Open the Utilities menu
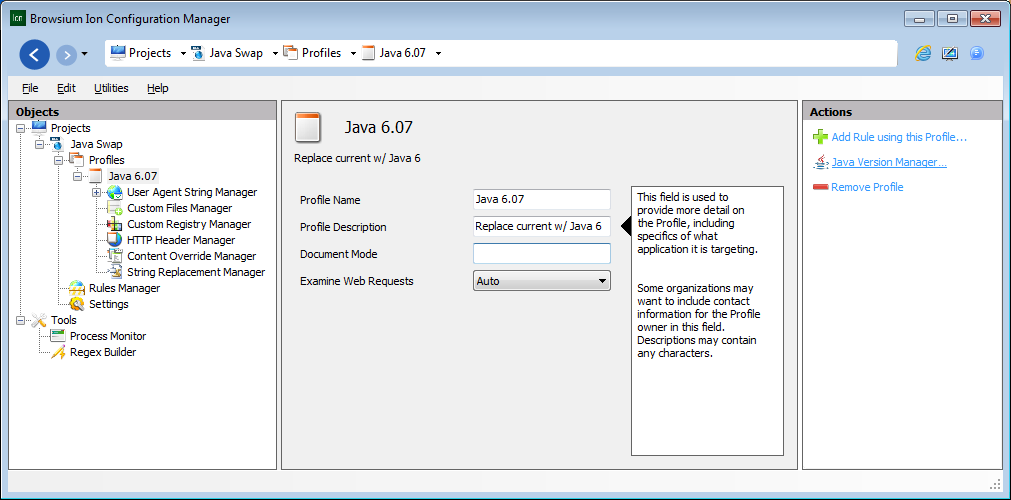The height and width of the screenshot is (500, 1011). point(111,88)
